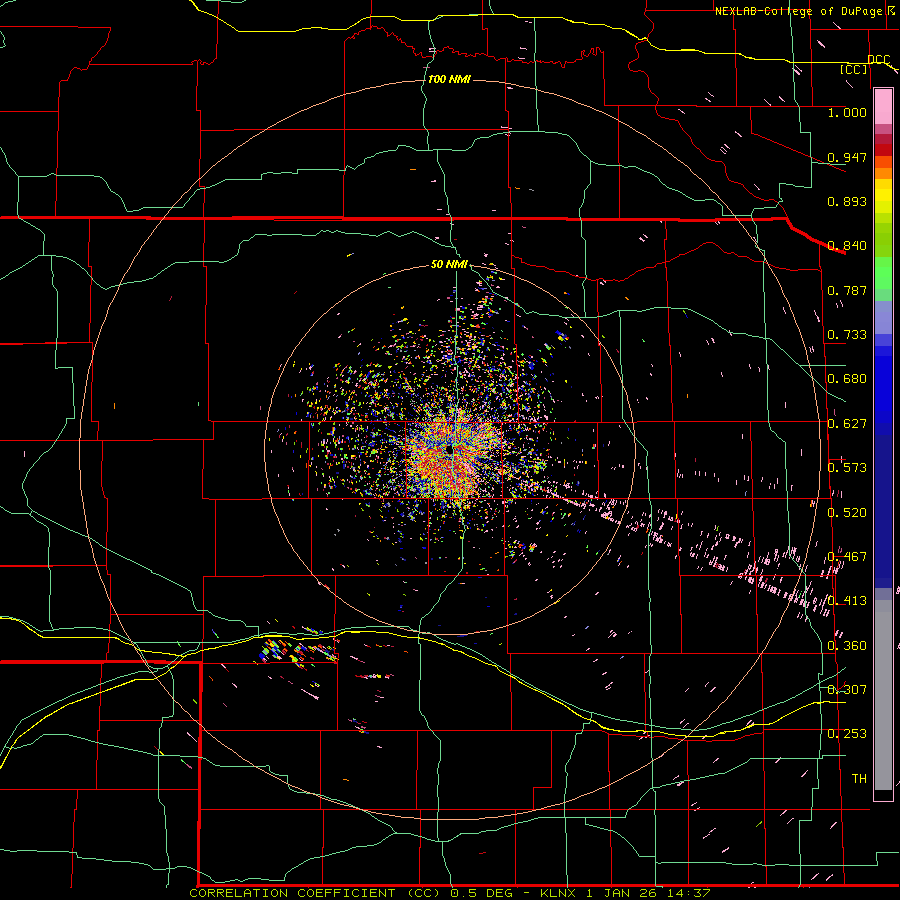Click the 0.840 scale value
The image size is (900, 900).
pyautogui.click(x=847, y=246)
